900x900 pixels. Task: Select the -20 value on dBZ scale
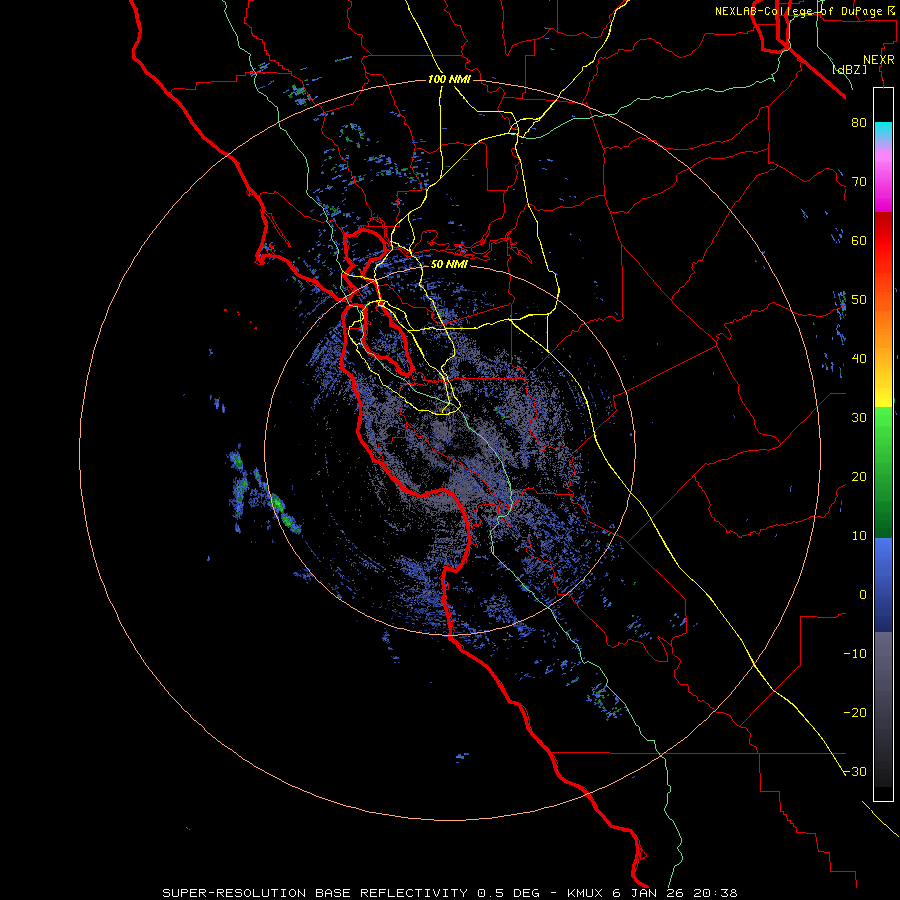coord(855,713)
